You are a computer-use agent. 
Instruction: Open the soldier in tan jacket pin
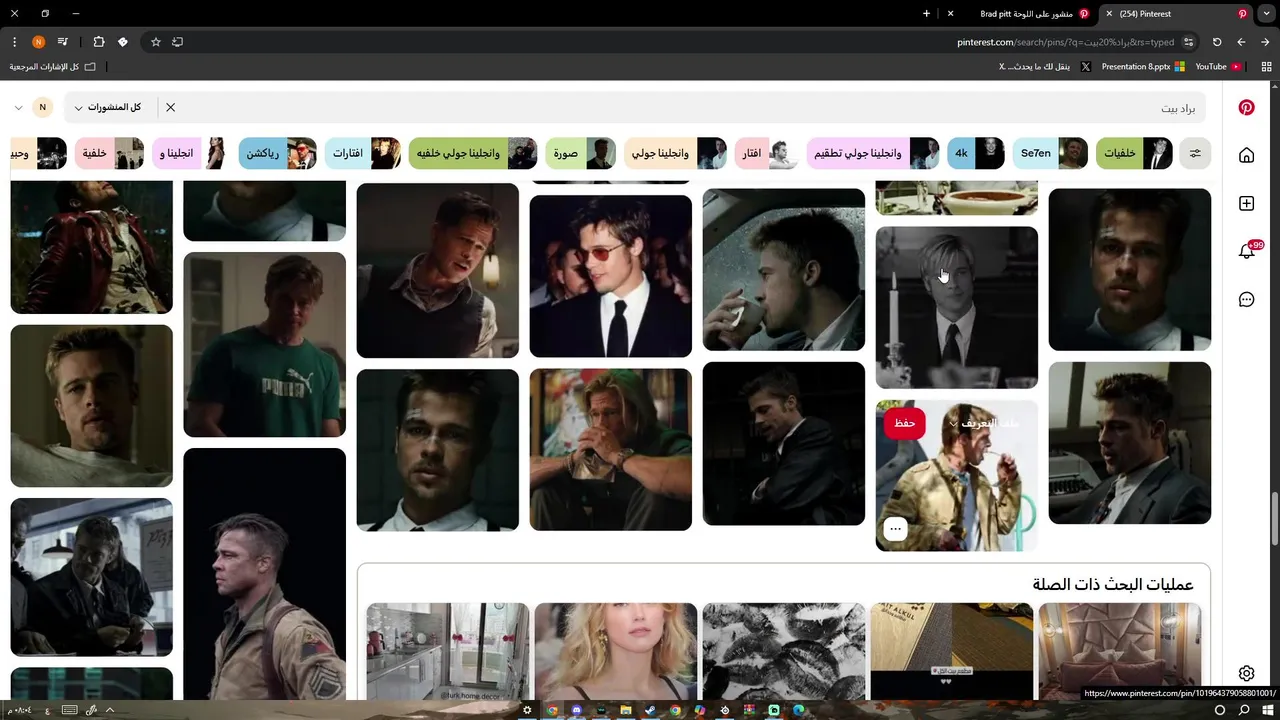coord(265,574)
